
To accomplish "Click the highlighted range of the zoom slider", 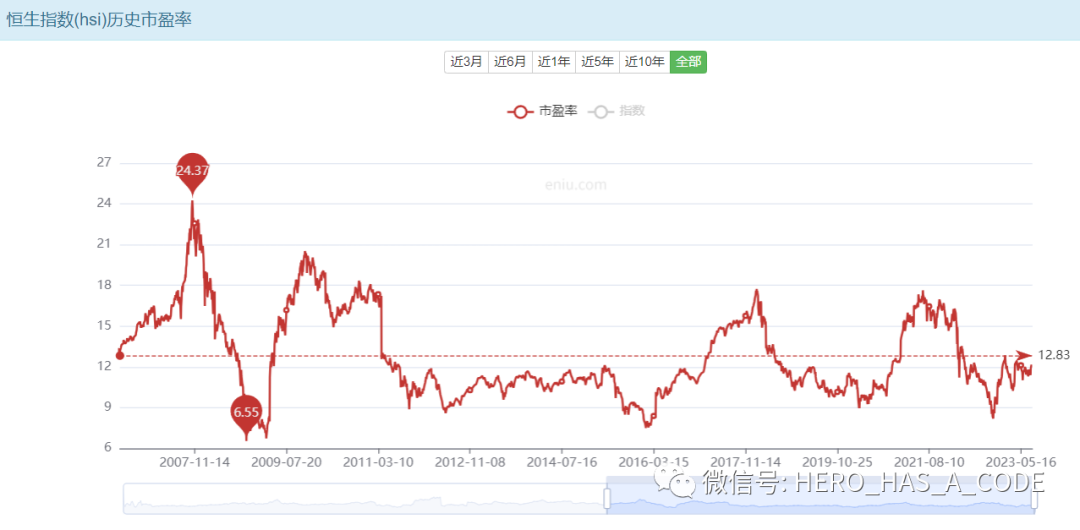I will 820,498.
